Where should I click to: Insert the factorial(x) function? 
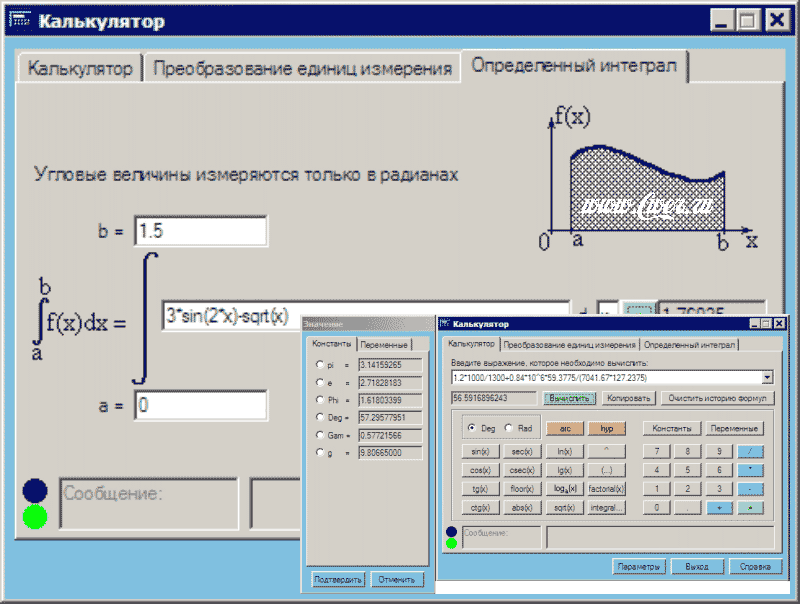607,489
